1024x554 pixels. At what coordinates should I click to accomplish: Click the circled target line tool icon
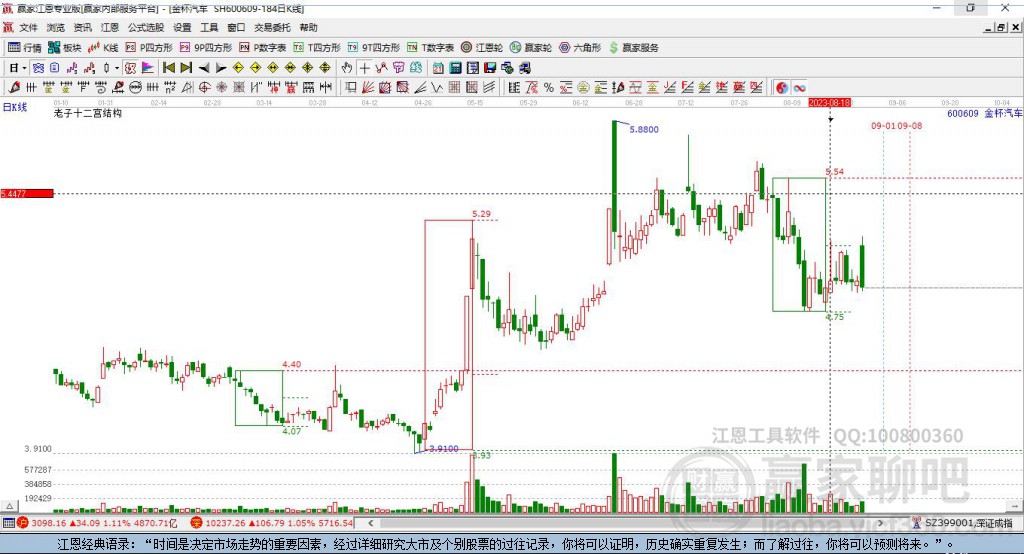(x=204, y=88)
